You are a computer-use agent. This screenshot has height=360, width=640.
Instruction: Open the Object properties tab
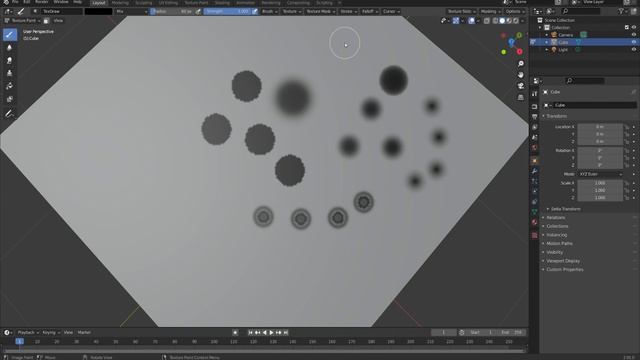(x=535, y=161)
